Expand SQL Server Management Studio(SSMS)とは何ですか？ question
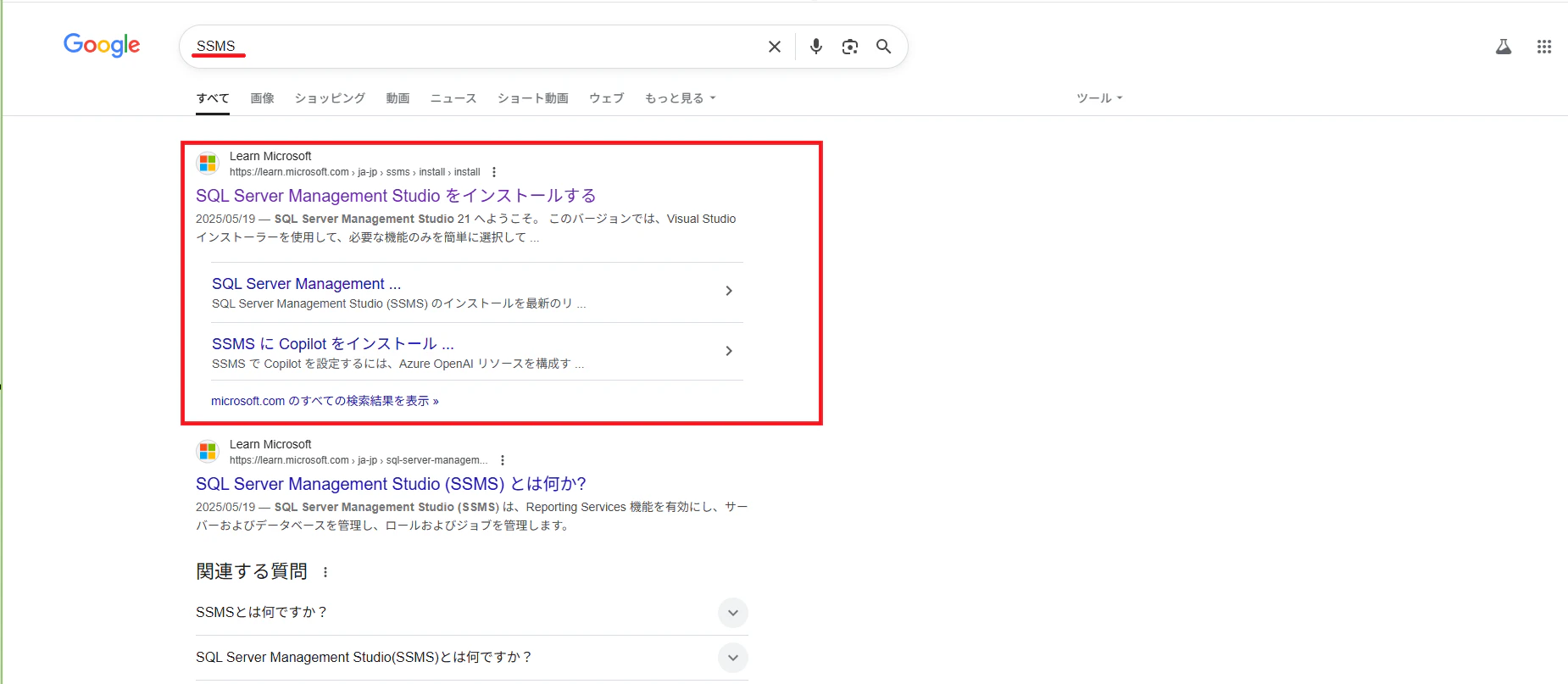The height and width of the screenshot is (684, 1568). click(x=733, y=658)
